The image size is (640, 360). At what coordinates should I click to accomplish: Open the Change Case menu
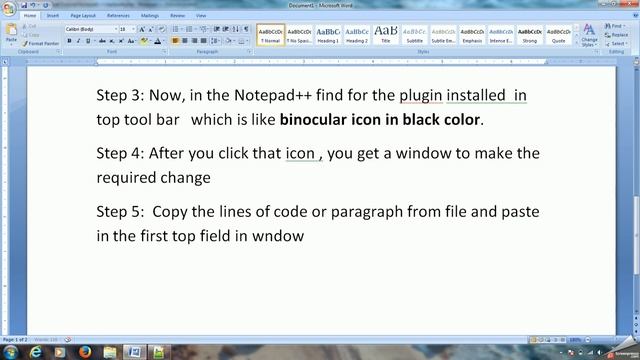point(131,41)
